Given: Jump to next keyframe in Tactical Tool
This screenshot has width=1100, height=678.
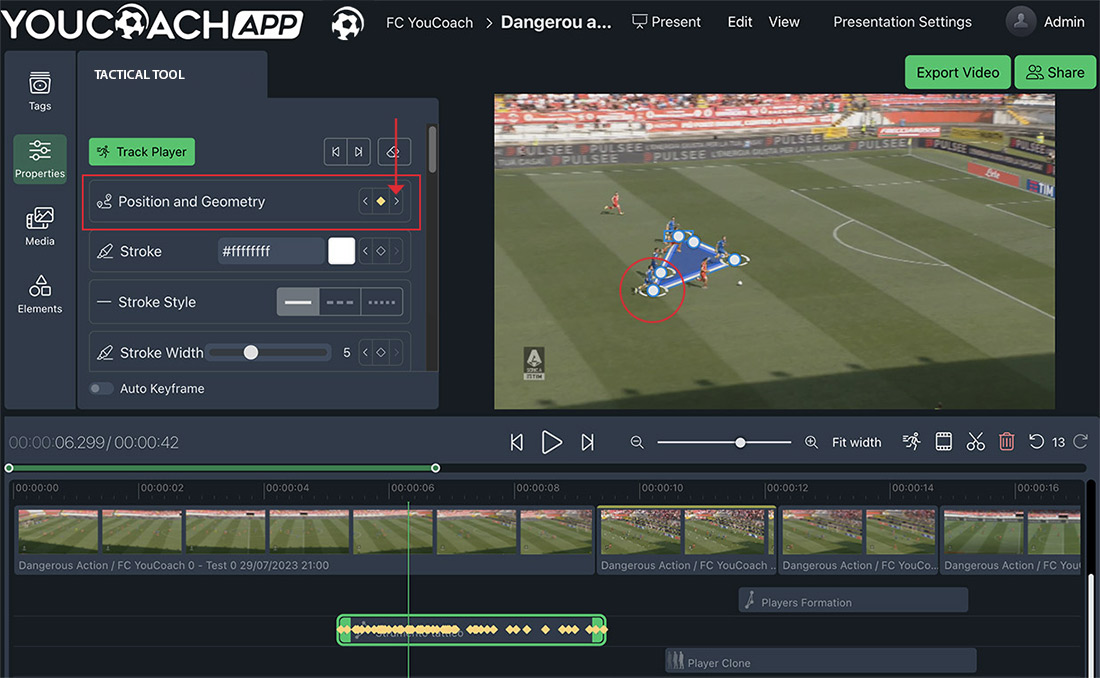Looking at the screenshot, I should [358, 152].
